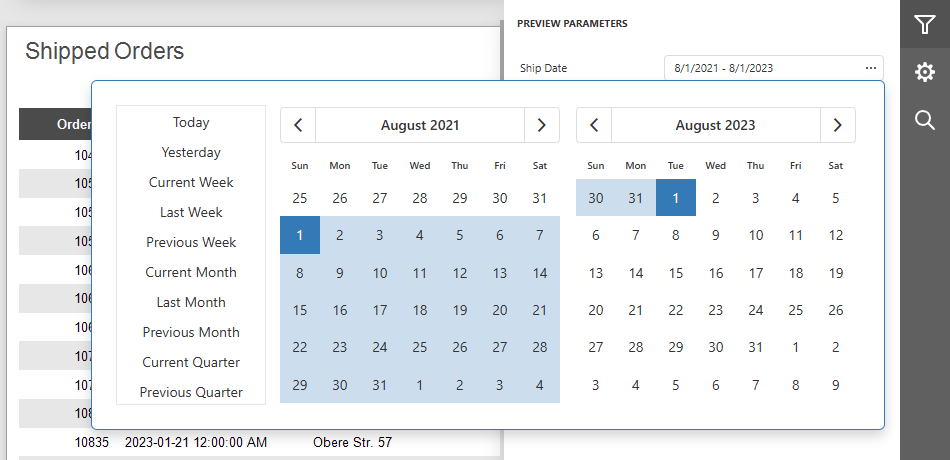The image size is (950, 460).
Task: Click the Obere Str. 57 address cell
Action: tap(353, 442)
